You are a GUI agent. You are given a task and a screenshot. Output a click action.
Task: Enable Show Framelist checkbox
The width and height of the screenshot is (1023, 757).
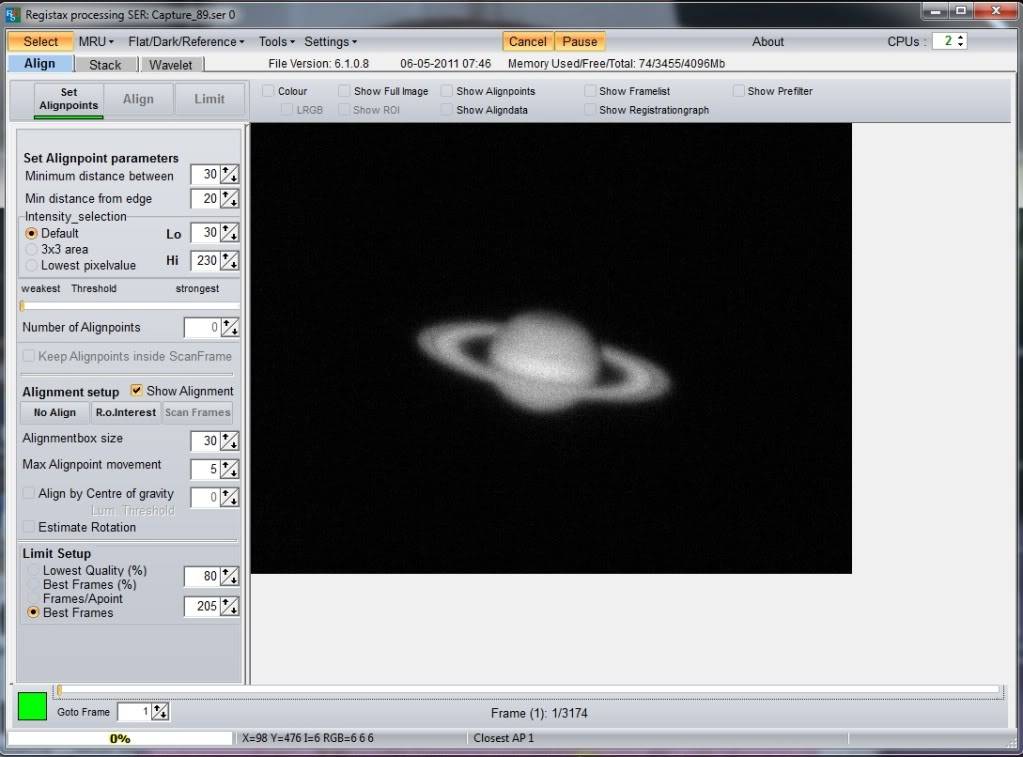point(589,91)
